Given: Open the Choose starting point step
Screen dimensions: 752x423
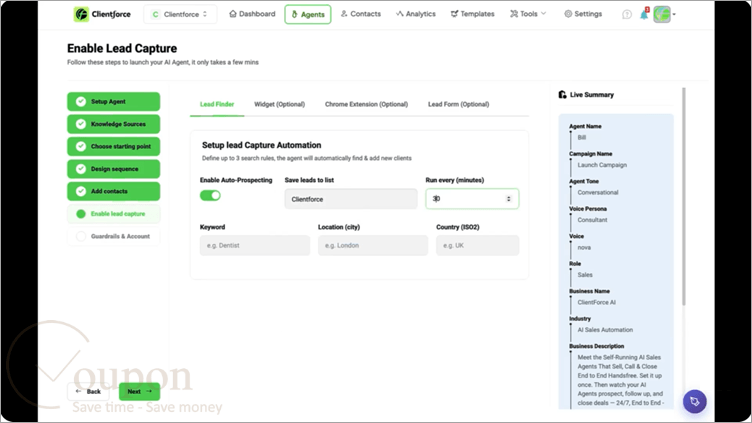Looking at the screenshot, I should (114, 146).
